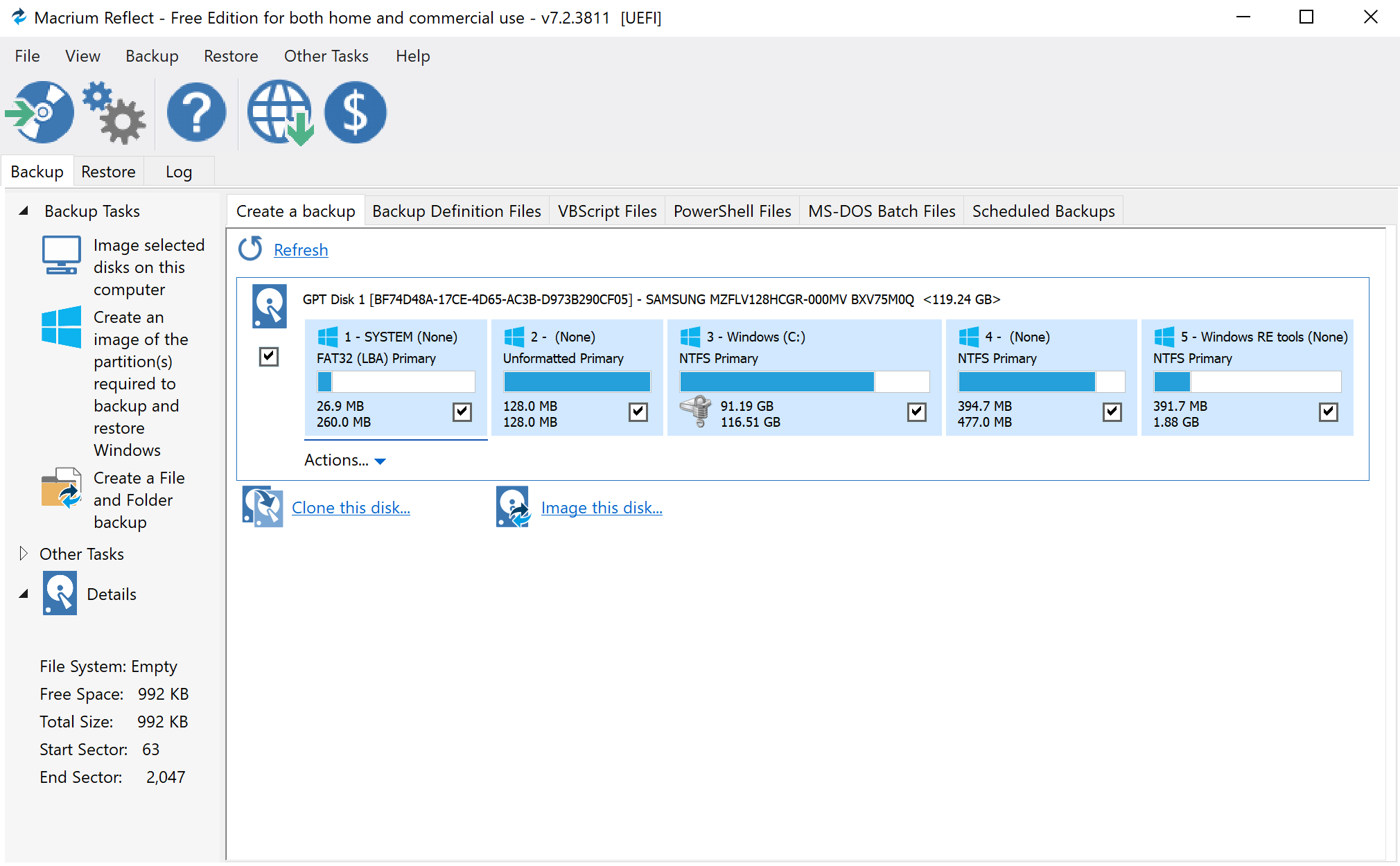
Task: Click the Image this disk link
Action: [601, 507]
